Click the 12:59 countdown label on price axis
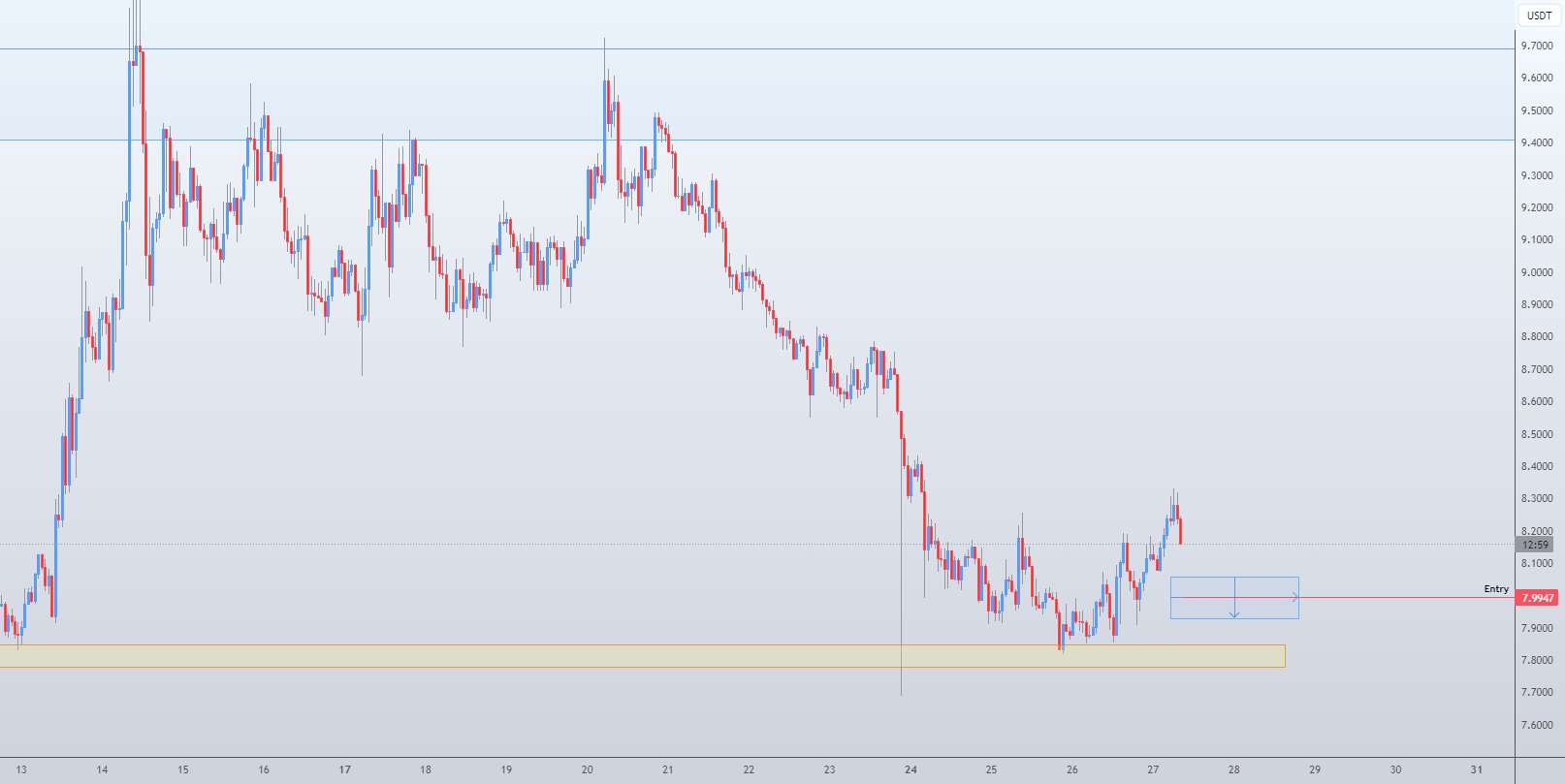Image resolution: width=1565 pixels, height=784 pixels. pyautogui.click(x=1535, y=545)
